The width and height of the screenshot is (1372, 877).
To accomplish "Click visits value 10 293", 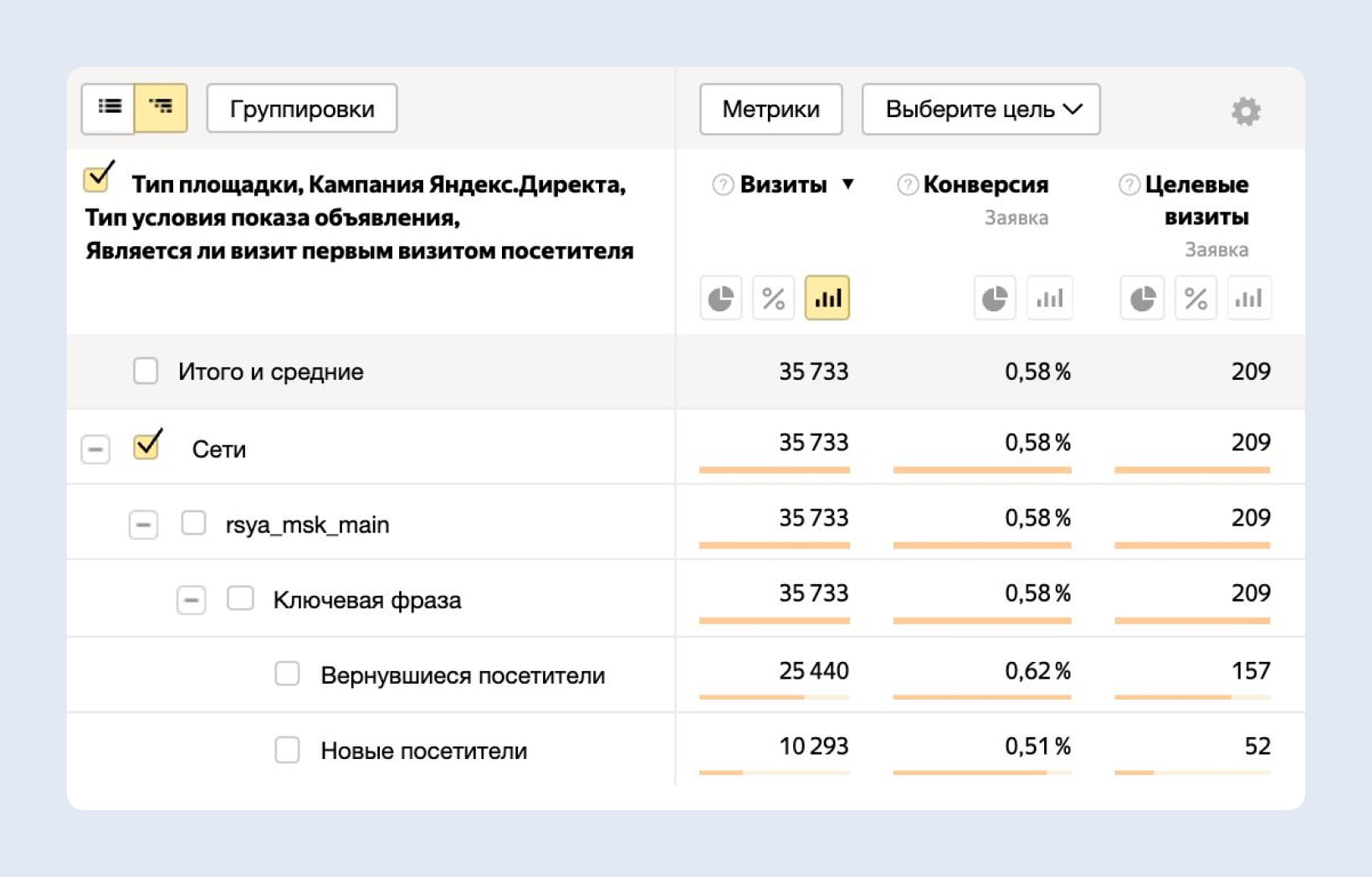I will point(814,746).
